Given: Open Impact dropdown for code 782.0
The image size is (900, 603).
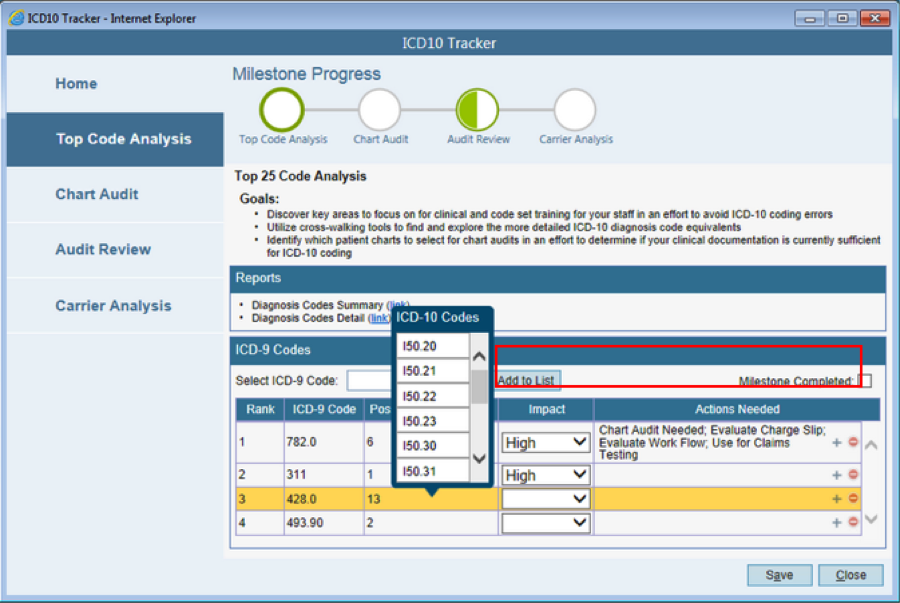Looking at the screenshot, I should (546, 443).
